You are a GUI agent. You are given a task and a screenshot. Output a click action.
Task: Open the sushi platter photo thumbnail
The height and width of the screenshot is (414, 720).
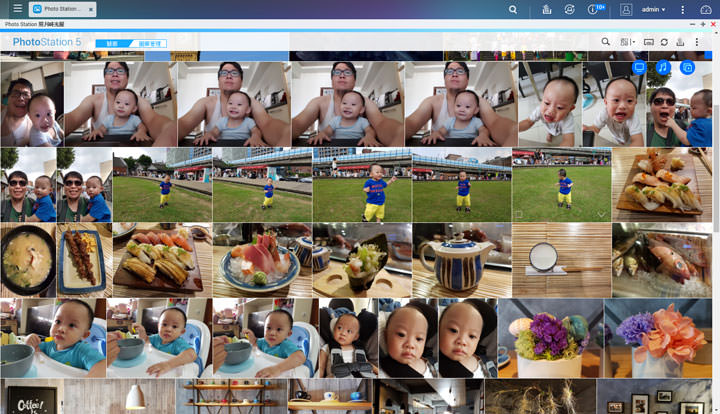point(155,260)
